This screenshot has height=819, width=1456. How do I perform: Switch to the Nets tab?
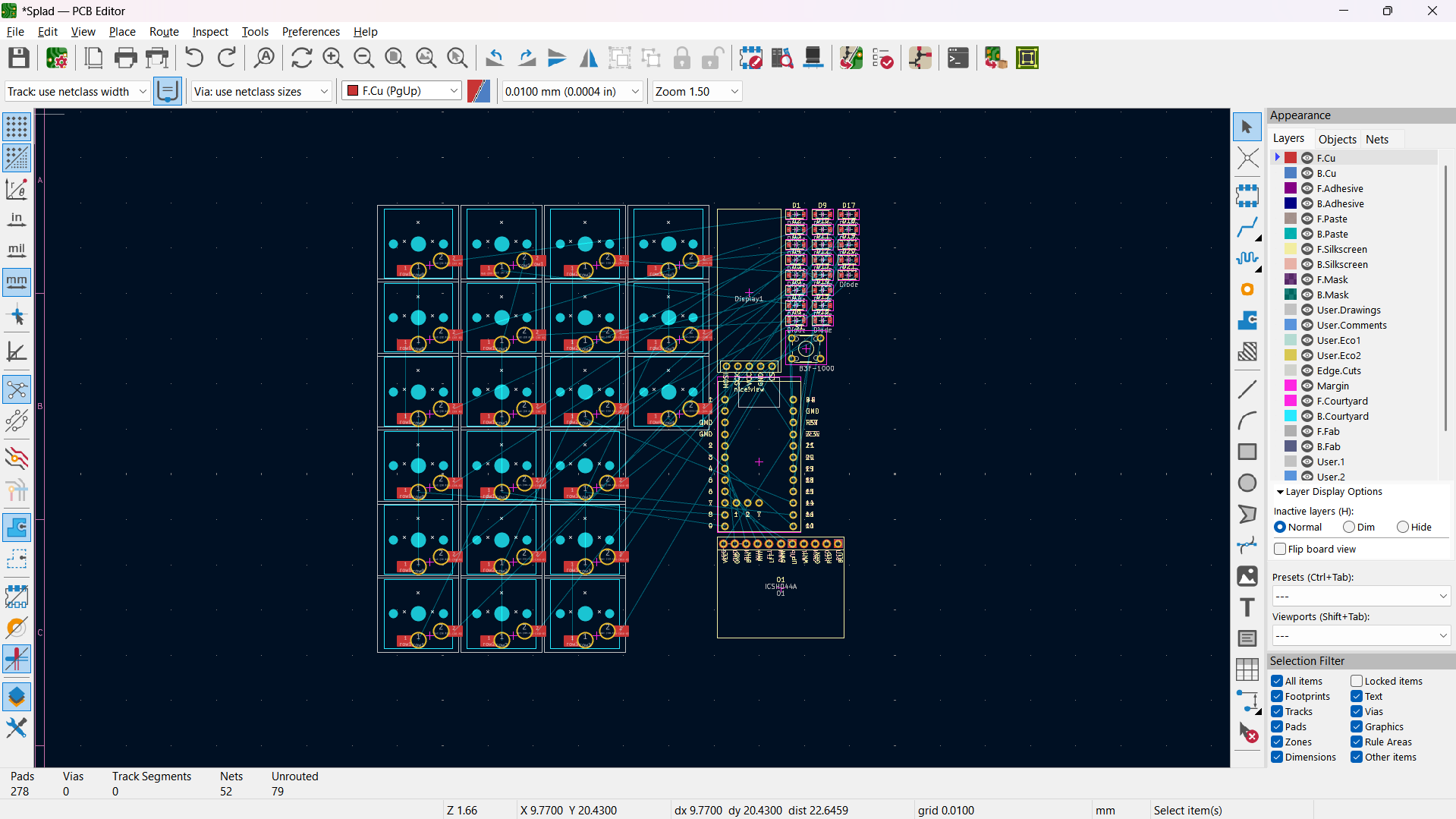pos(1378,139)
